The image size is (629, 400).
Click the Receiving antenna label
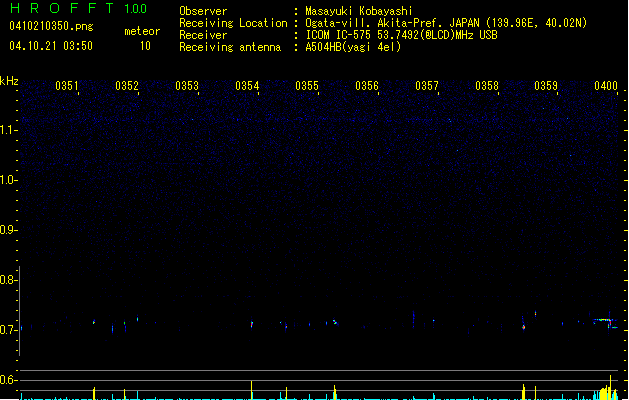click(230, 47)
